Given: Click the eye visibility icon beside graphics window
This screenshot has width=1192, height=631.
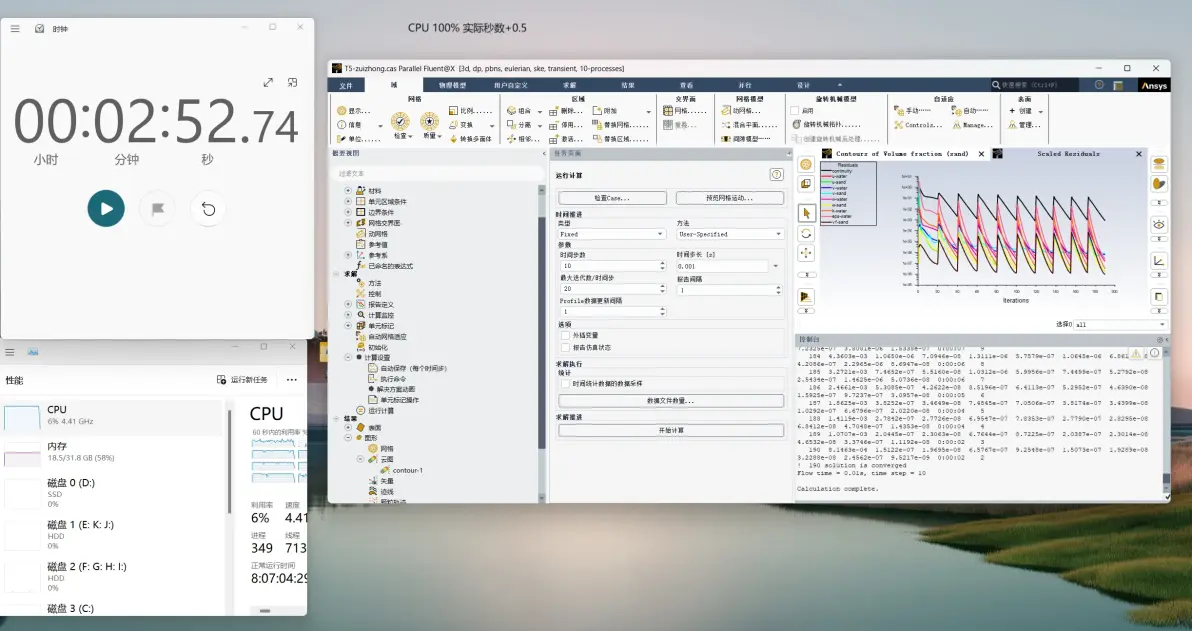Looking at the screenshot, I should click(1159, 224).
